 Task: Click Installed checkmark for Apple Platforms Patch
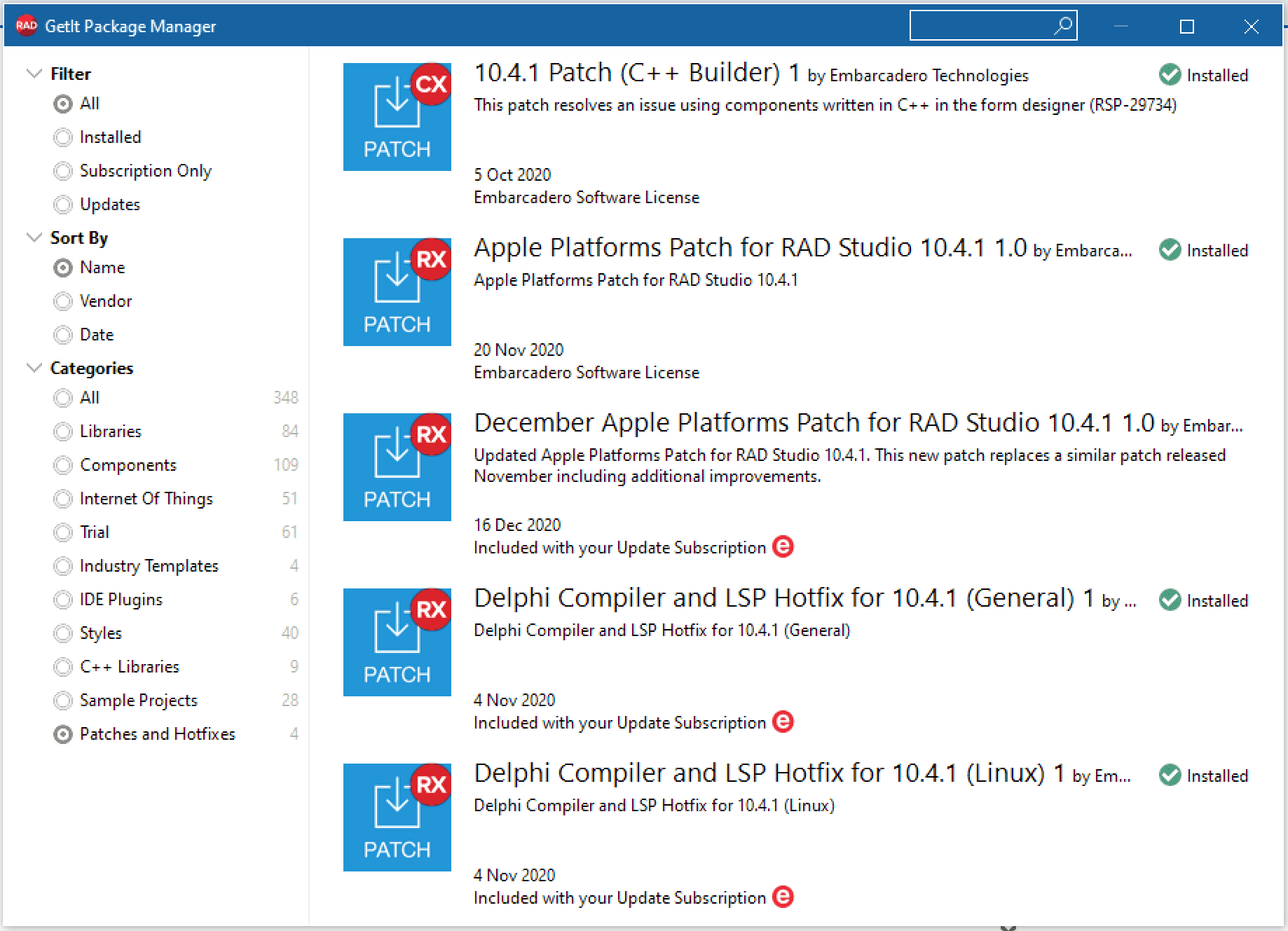click(x=1170, y=249)
